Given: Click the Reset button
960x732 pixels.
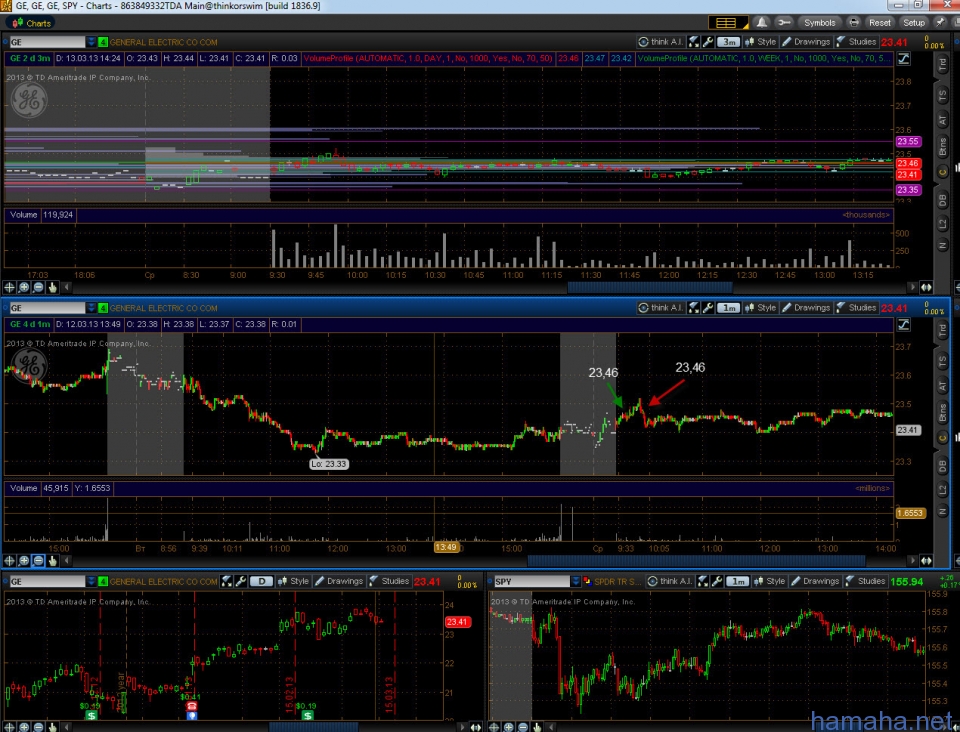Looking at the screenshot, I should click(x=880, y=23).
